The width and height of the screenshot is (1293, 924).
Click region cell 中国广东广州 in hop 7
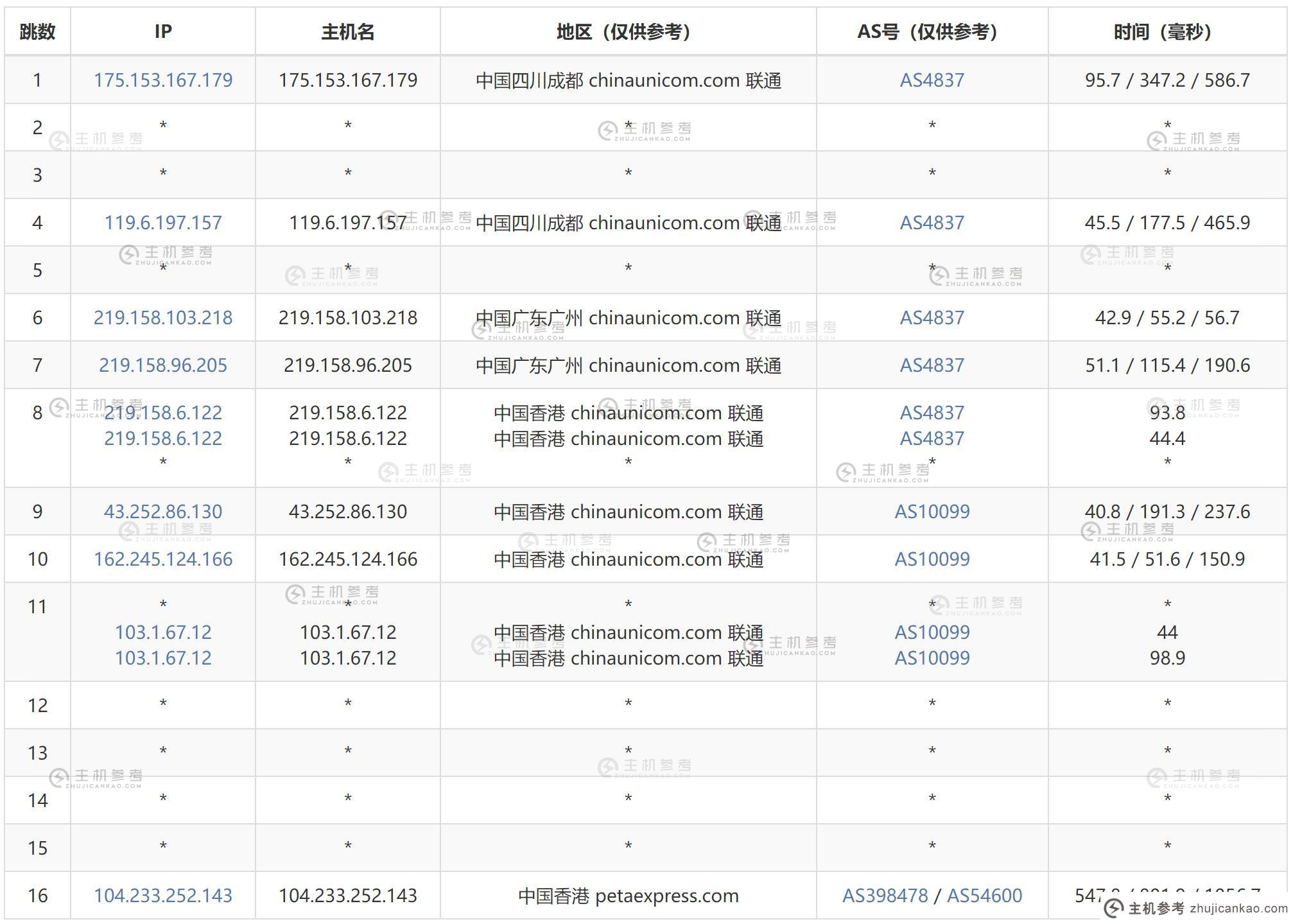[629, 365]
